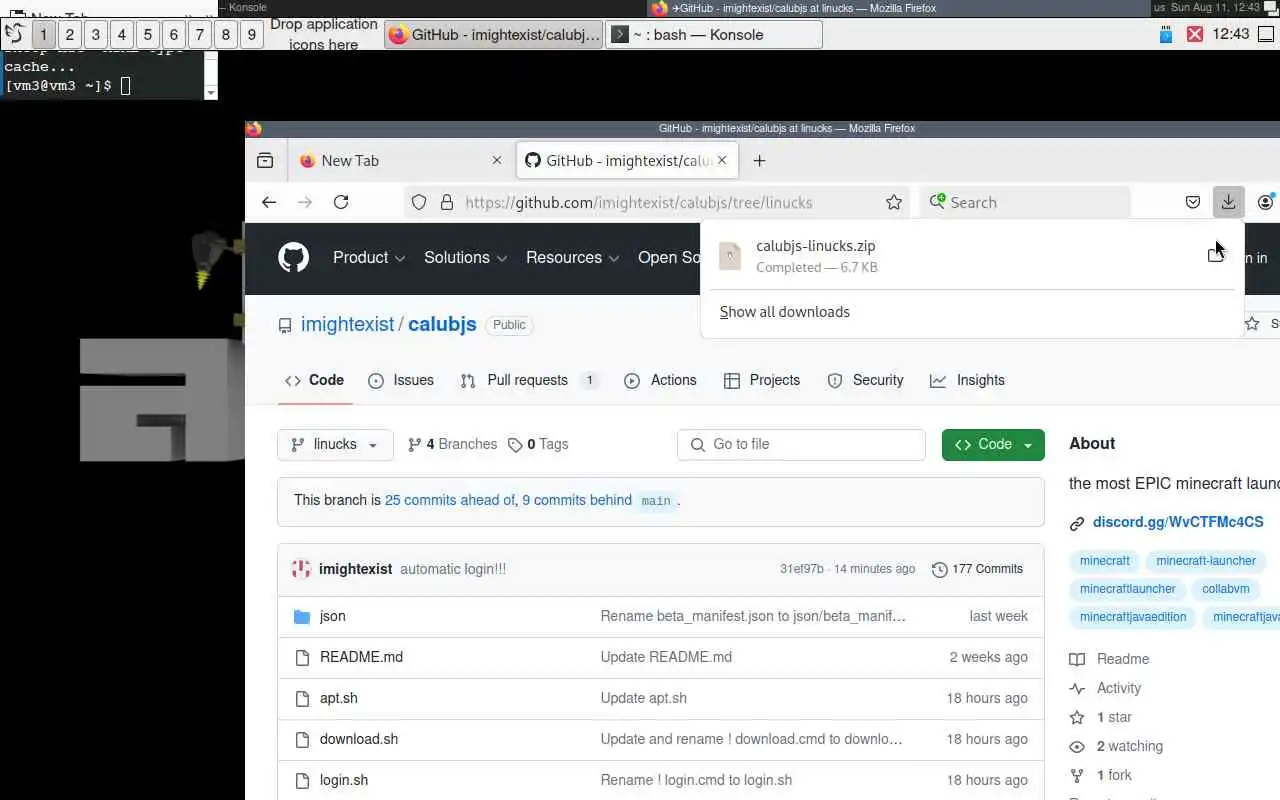Switch to virtual desktop 7
This screenshot has height=800, width=1280.
(199, 34)
